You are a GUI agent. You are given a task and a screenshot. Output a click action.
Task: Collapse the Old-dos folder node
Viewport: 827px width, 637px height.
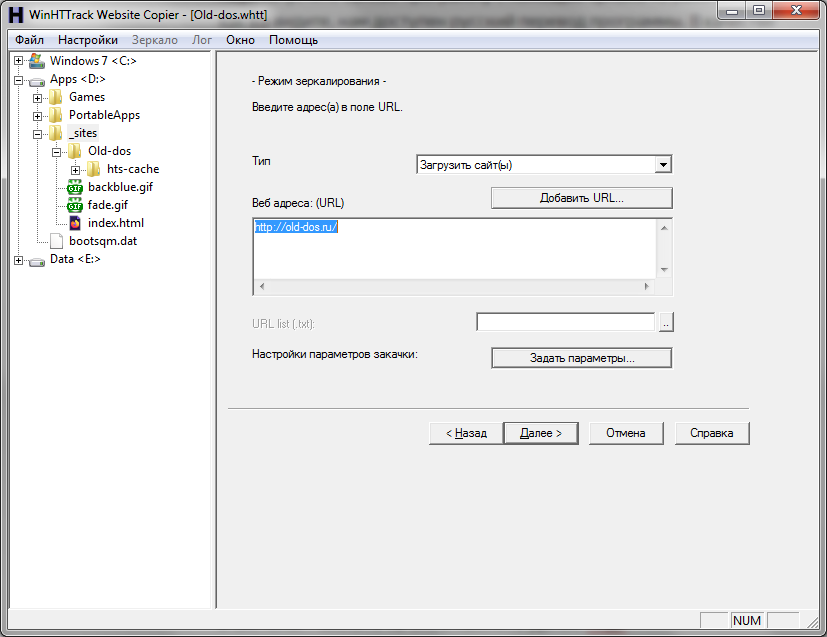point(56,152)
